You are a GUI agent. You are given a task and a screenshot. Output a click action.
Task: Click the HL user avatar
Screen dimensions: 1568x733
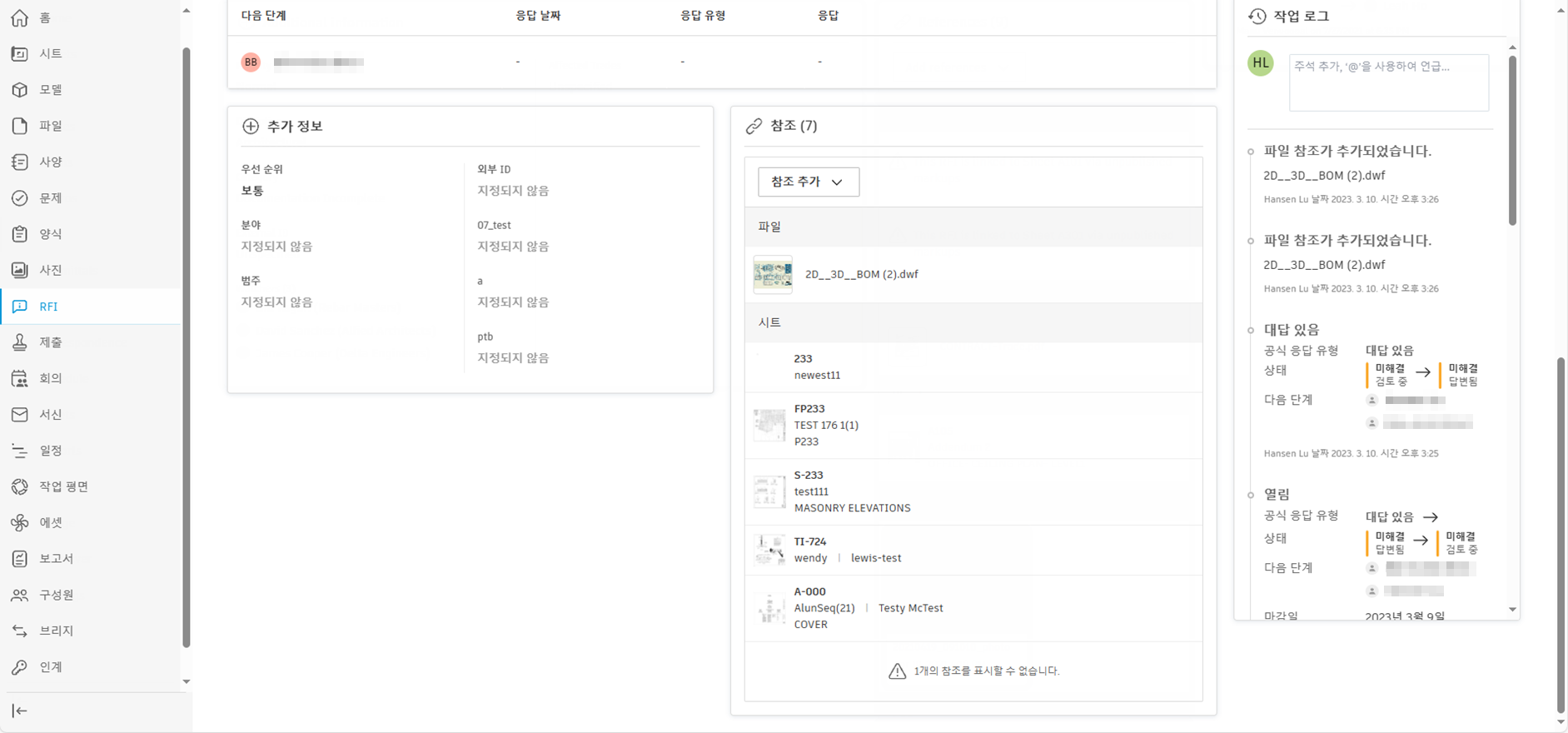1261,62
